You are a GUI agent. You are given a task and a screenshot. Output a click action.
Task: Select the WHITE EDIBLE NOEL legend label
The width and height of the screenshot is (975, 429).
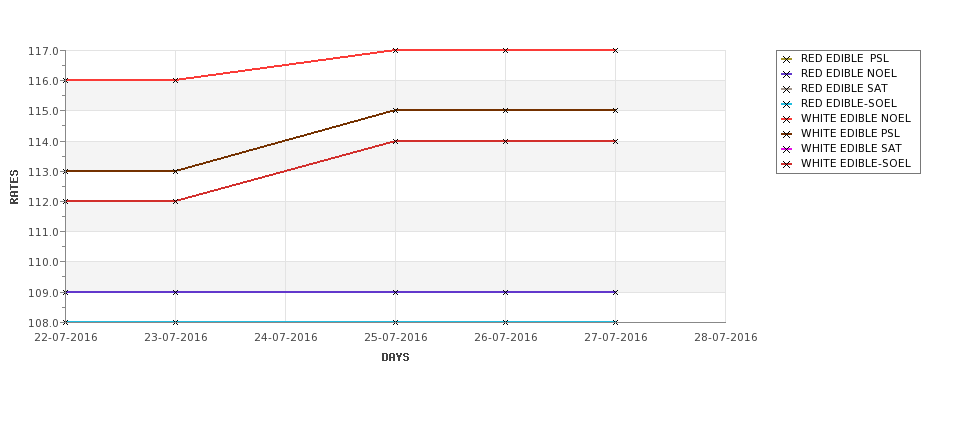click(856, 118)
